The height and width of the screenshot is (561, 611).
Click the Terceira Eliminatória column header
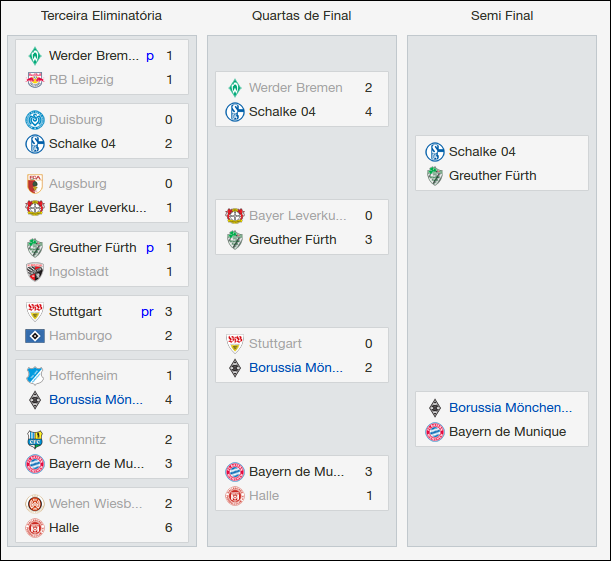tap(101, 16)
